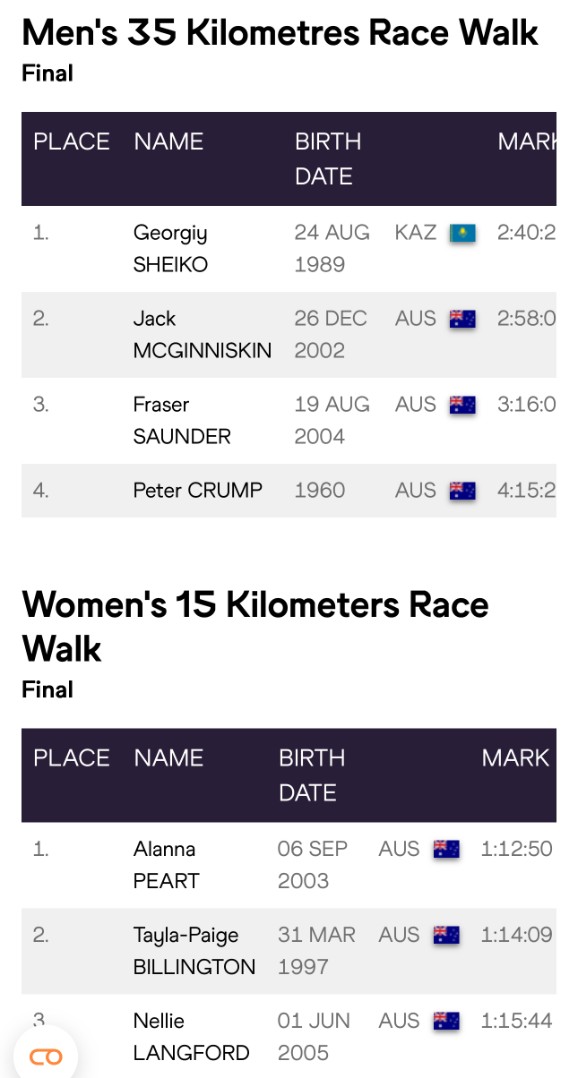578x1078 pixels.
Task: Click Australian flag in Fraser Saunder row
Action: [x=463, y=405]
